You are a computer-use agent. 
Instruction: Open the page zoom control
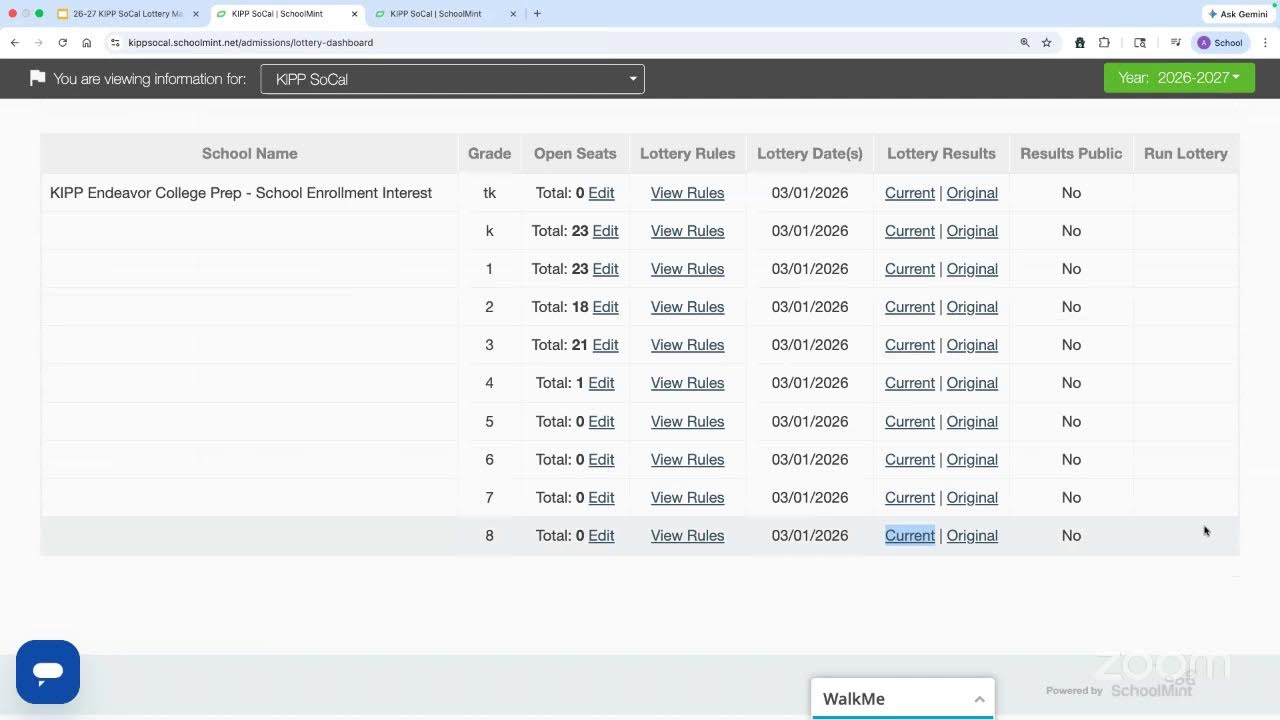[x=1025, y=43]
